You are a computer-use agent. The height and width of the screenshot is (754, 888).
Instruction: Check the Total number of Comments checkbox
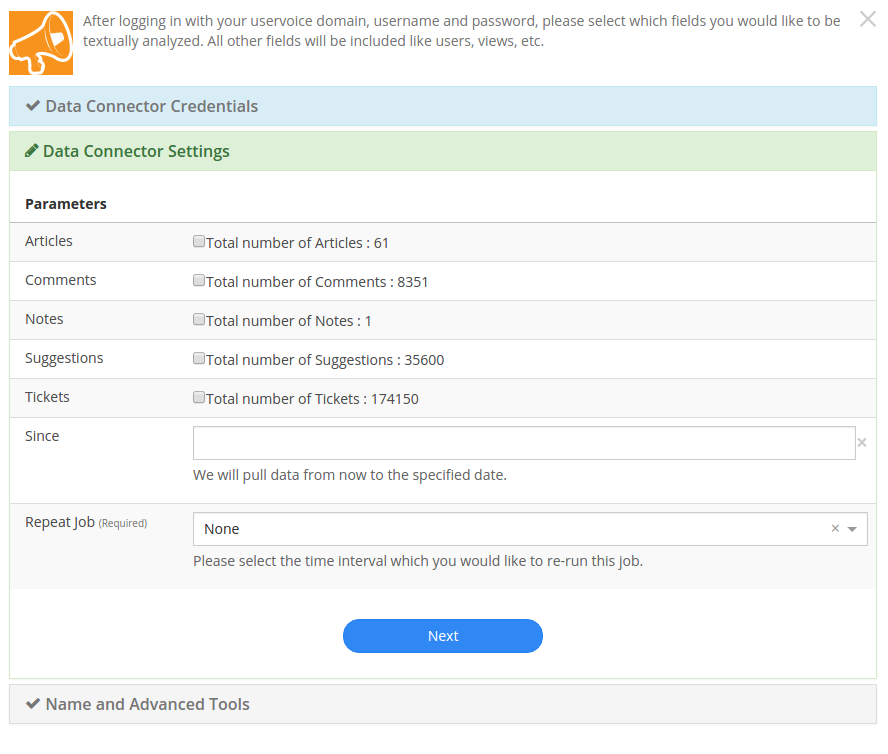pos(199,280)
